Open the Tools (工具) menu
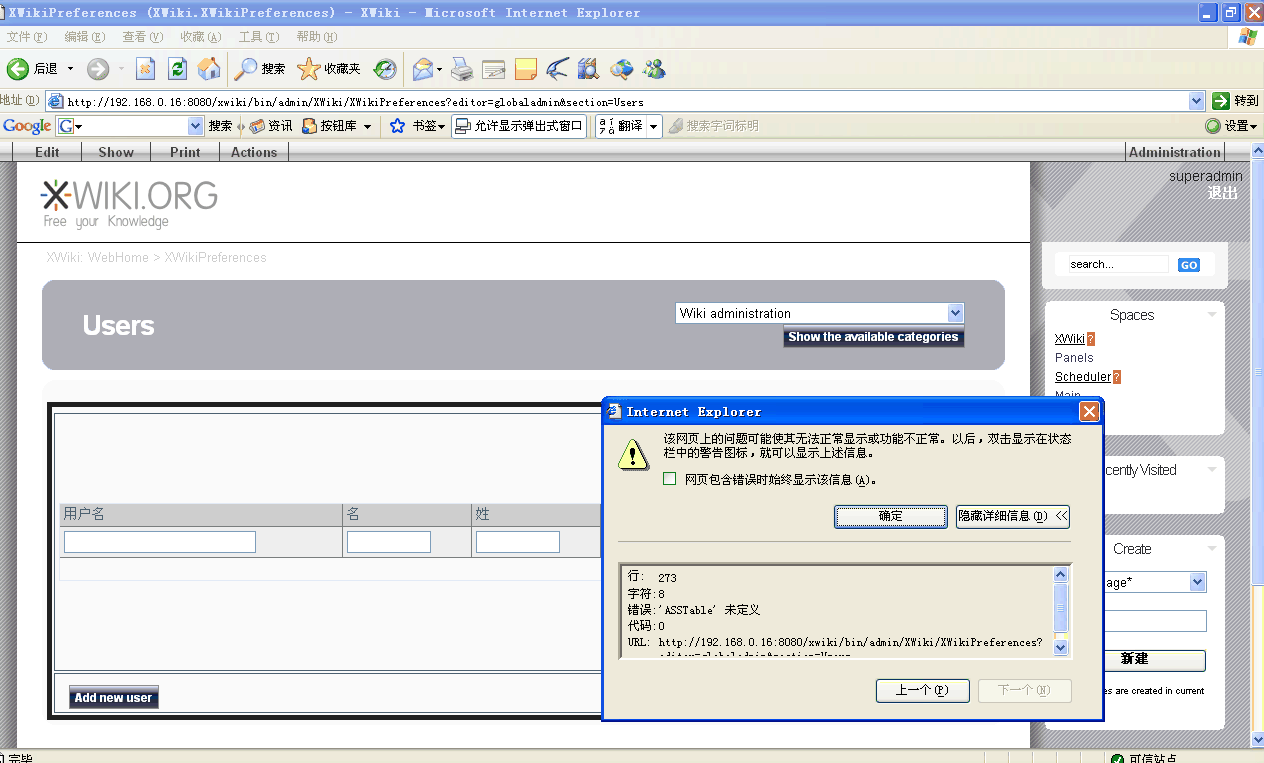The height and width of the screenshot is (763, 1264). (x=259, y=37)
